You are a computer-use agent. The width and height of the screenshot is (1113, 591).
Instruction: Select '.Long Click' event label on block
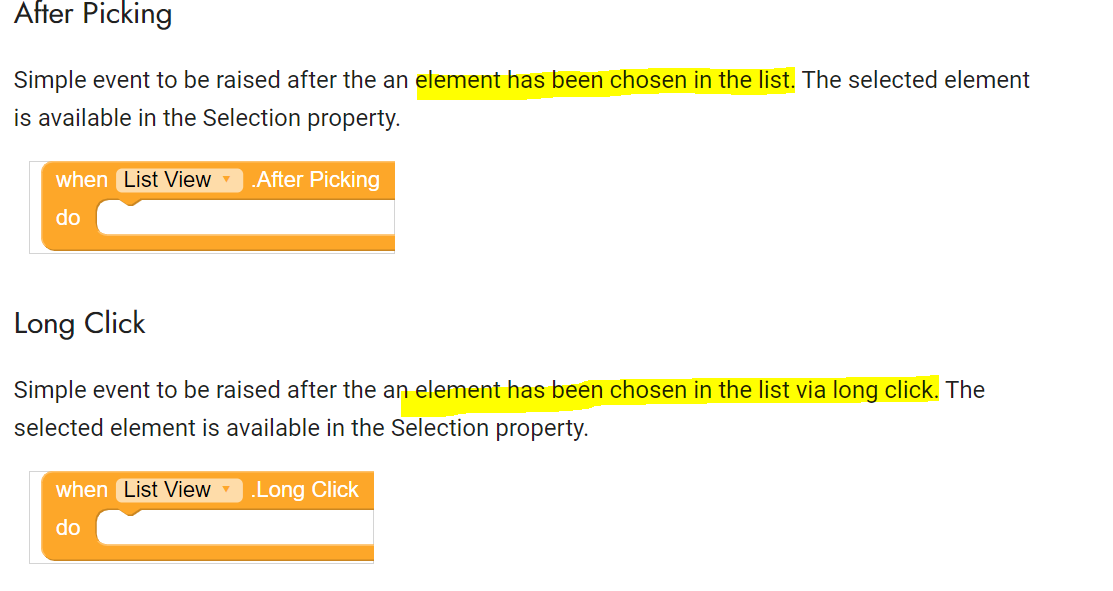tap(305, 490)
